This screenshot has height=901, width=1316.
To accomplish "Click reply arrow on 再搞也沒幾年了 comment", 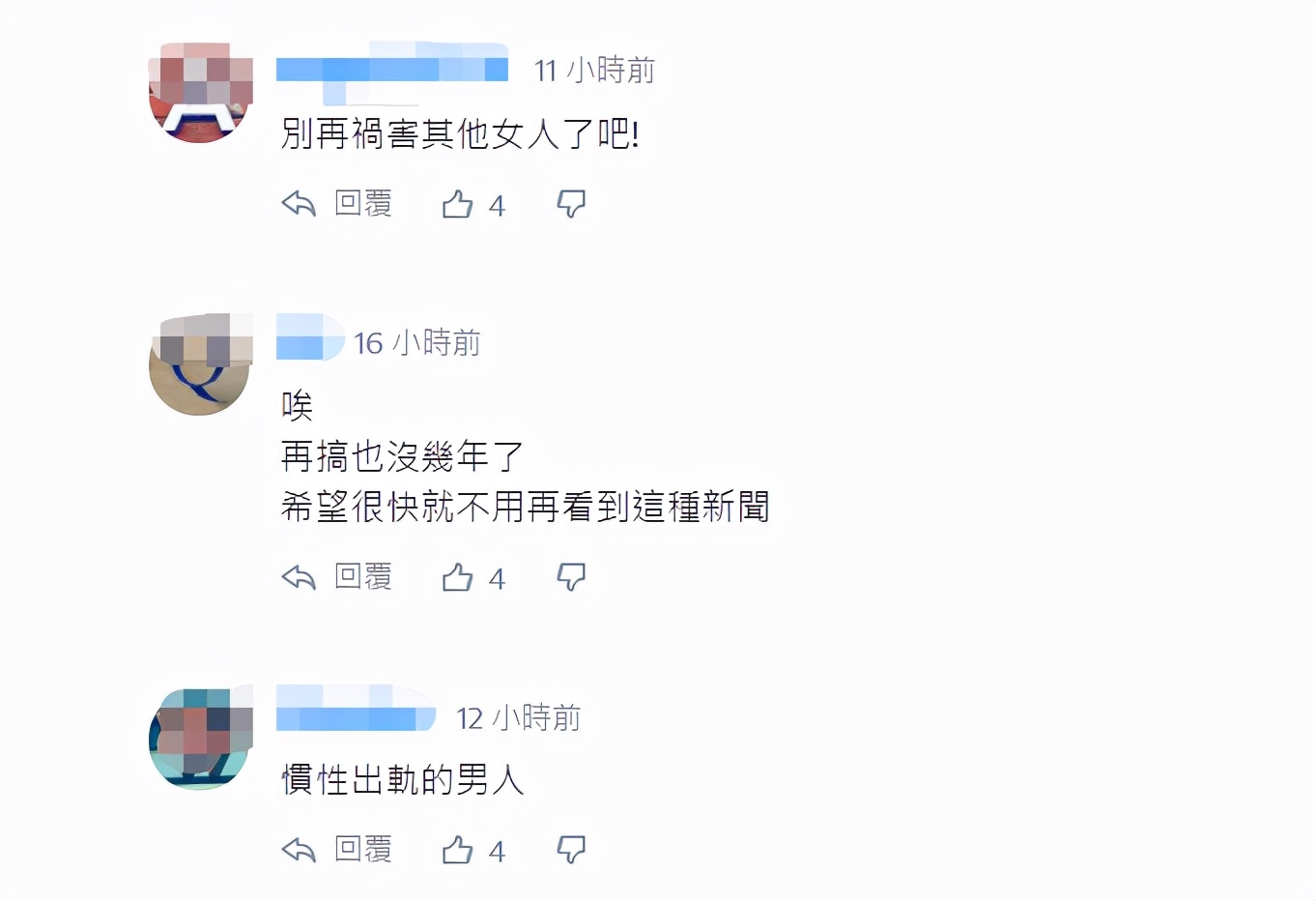I will point(299,577).
